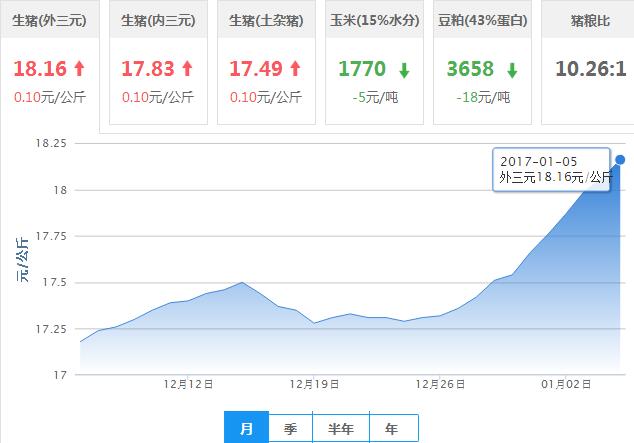Switch chart range to 月
The image size is (634, 443).
pos(246,428)
